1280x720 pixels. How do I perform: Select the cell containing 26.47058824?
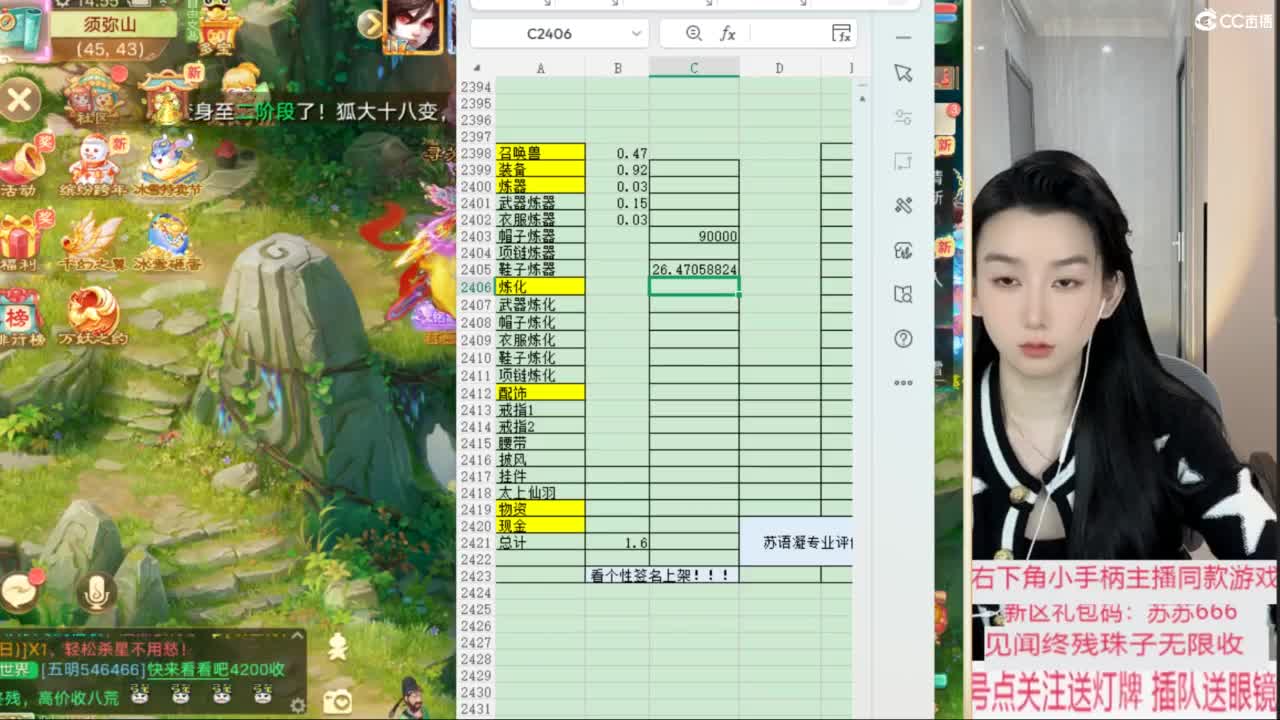pyautogui.click(x=694, y=270)
